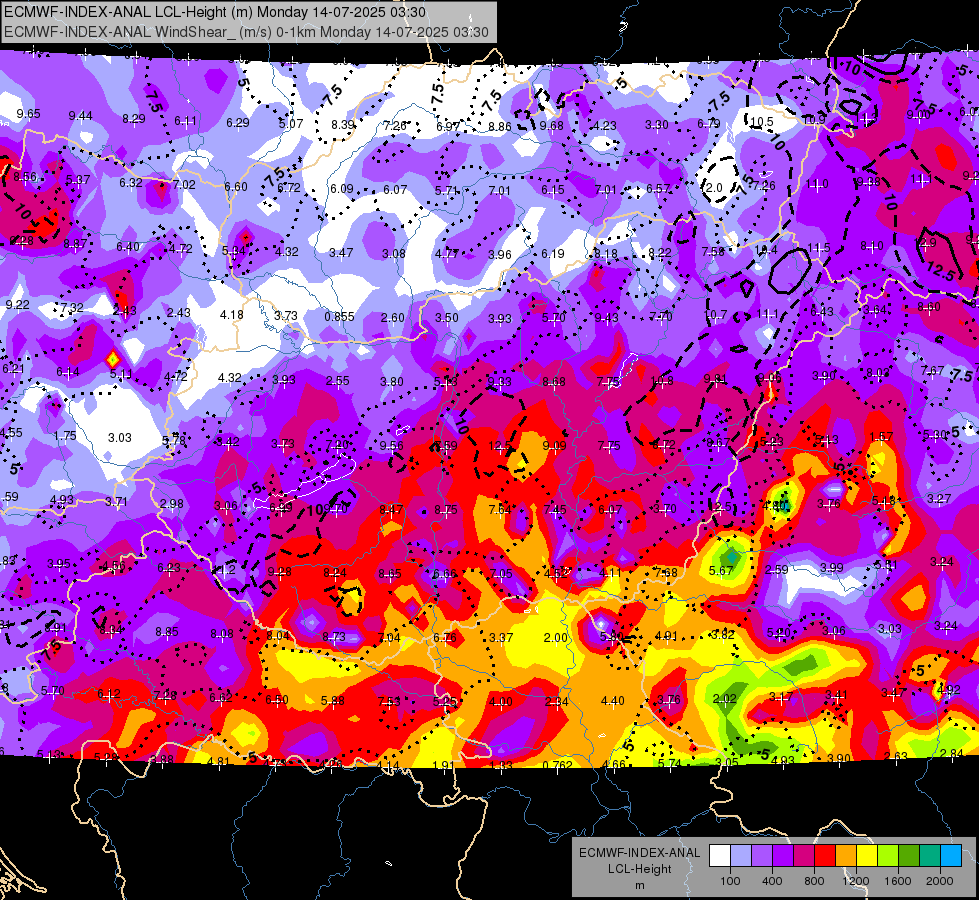Screen dimensions: 979x900
Task: Select the lime green legend swatch
Action: [888, 856]
